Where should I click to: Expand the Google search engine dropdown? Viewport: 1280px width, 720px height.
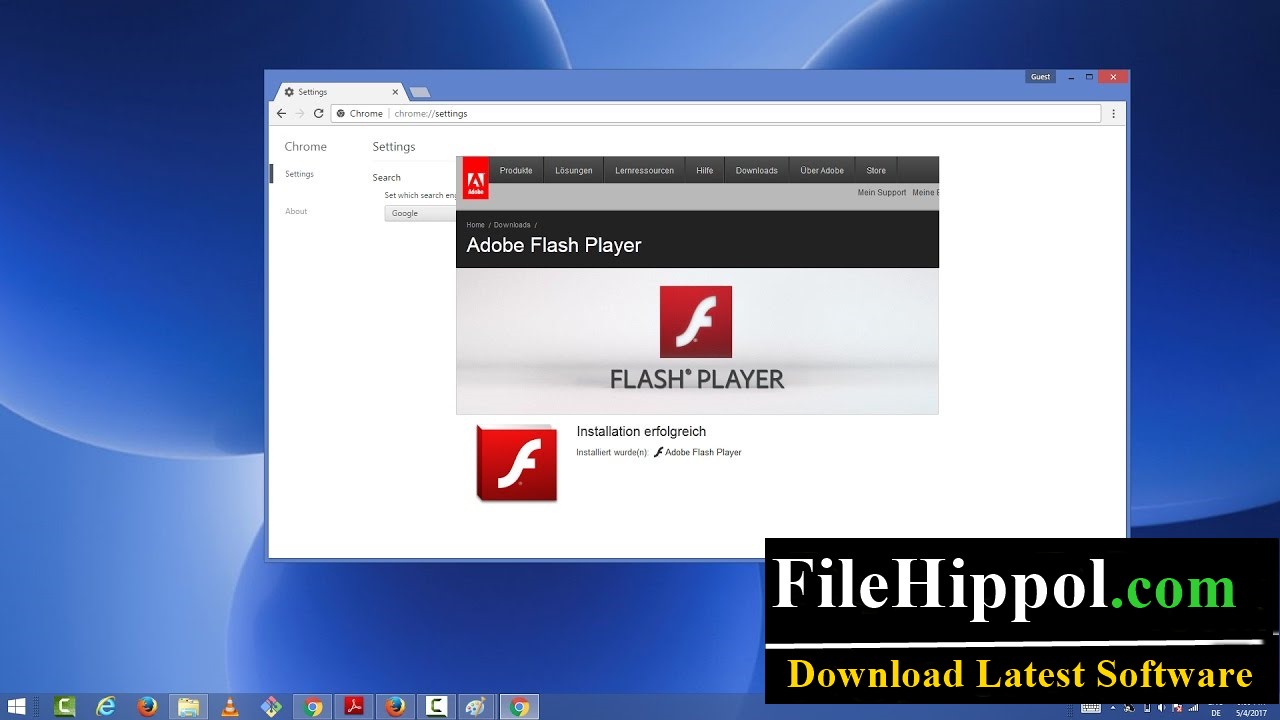(421, 213)
